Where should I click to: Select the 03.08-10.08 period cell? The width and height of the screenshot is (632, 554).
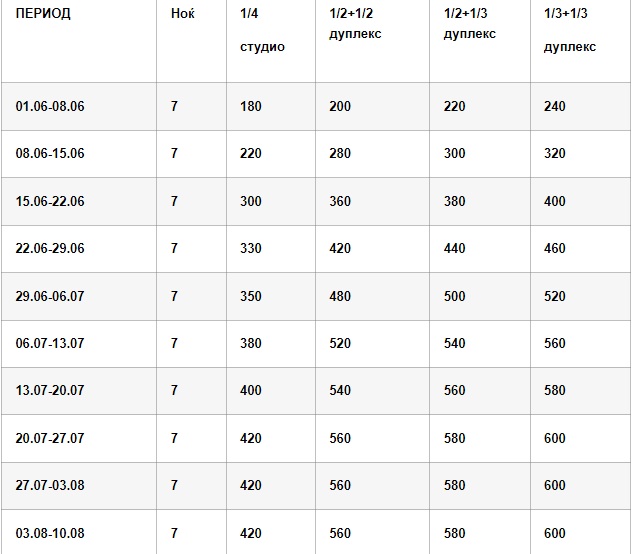coord(50,533)
